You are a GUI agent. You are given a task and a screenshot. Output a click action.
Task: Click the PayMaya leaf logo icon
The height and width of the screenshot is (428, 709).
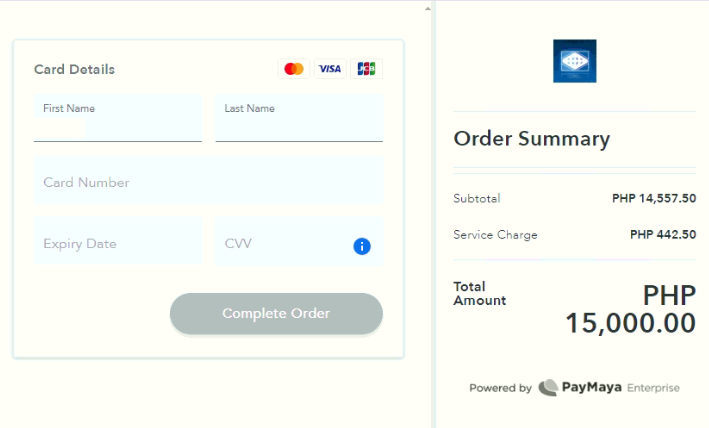coord(548,388)
